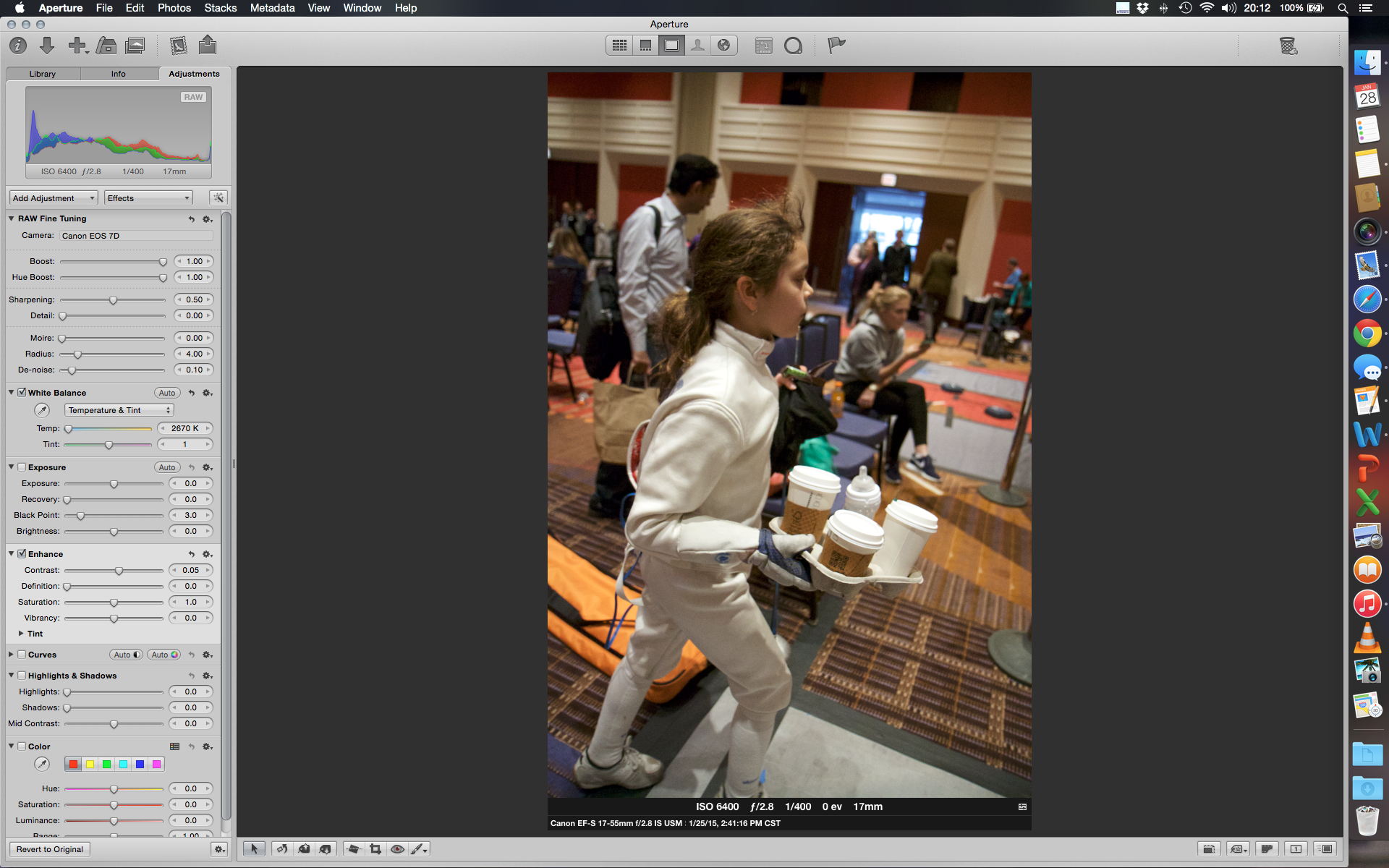Click Auto button for White Balance
Screen dimensions: 1389x868
pyautogui.click(x=167, y=393)
